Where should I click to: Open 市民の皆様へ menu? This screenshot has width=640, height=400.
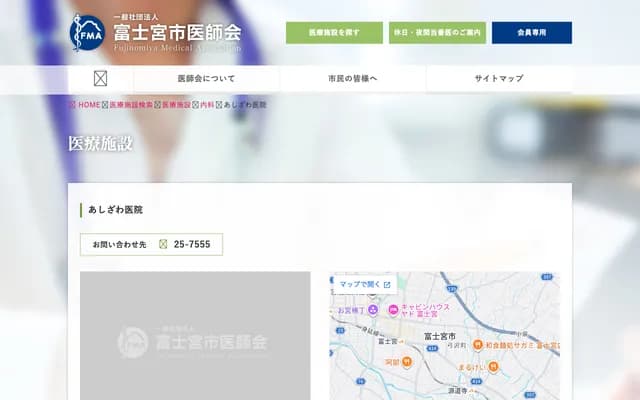click(352, 79)
